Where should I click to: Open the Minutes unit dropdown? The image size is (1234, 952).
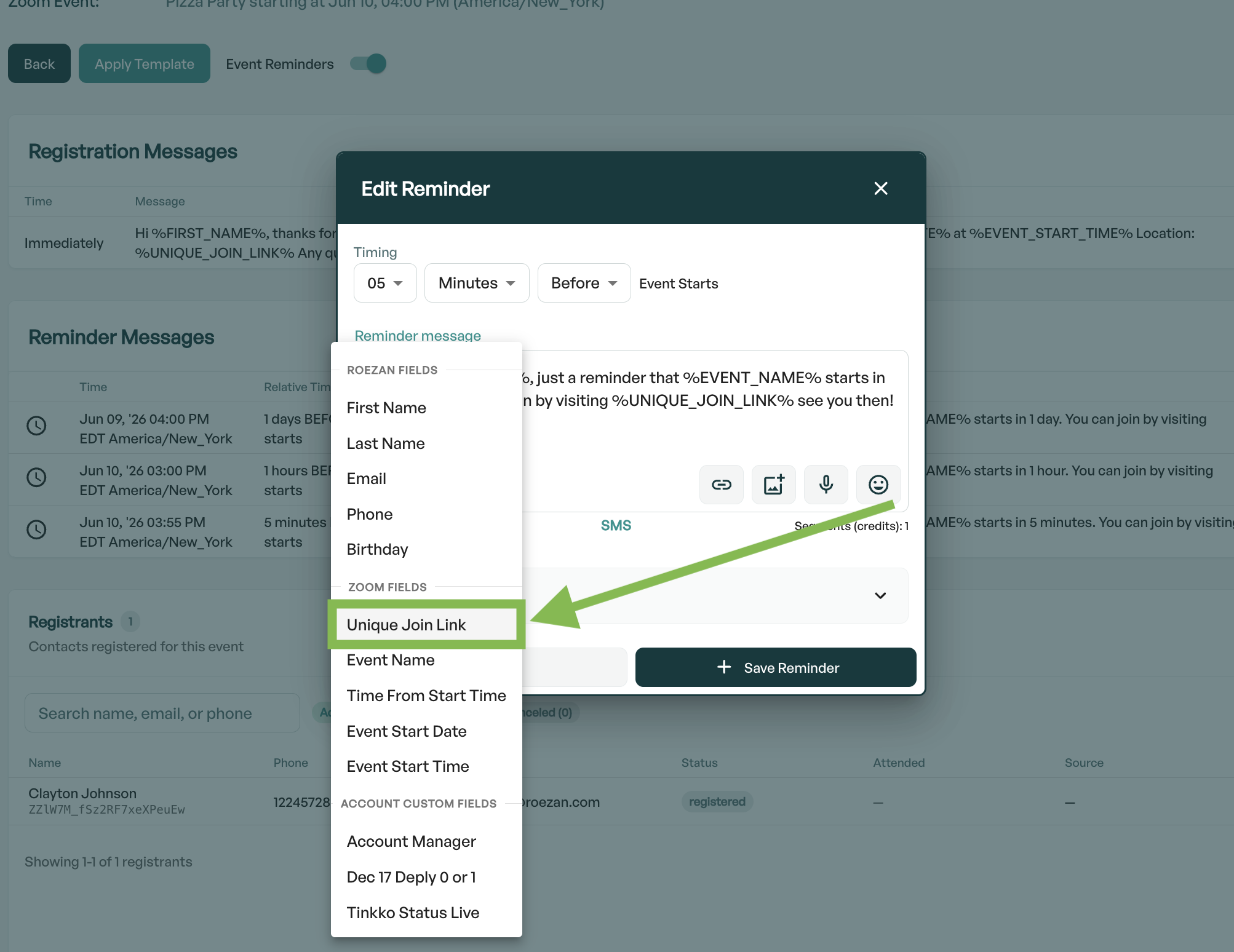click(x=477, y=283)
